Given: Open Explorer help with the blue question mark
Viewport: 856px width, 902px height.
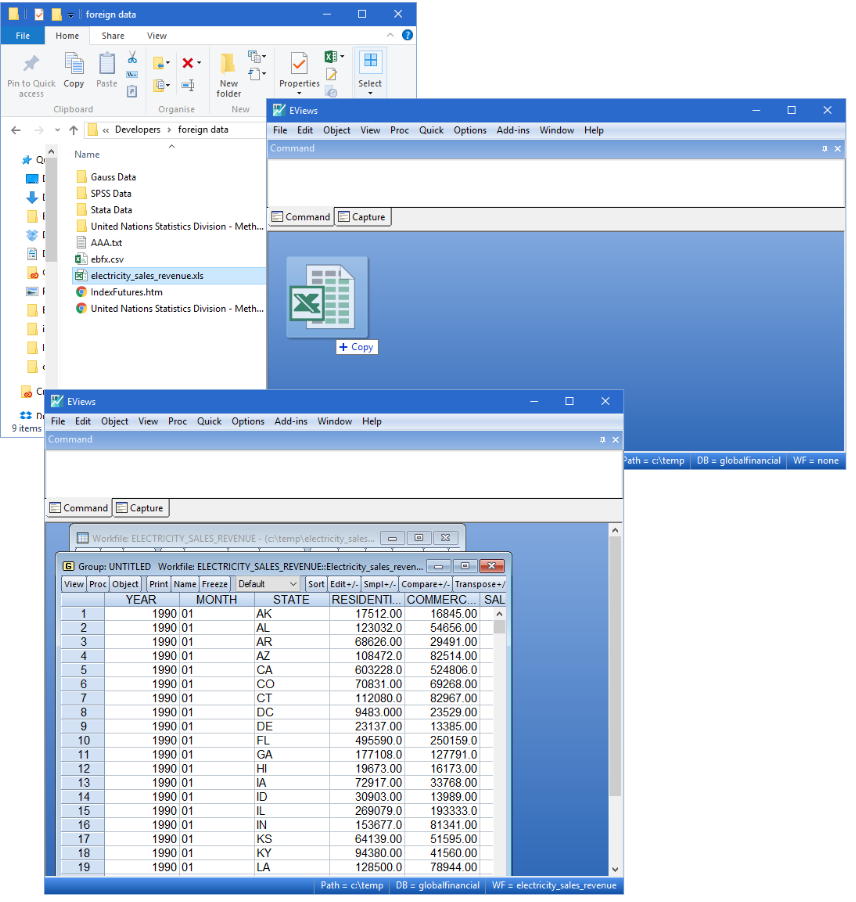Looking at the screenshot, I should 407,35.
